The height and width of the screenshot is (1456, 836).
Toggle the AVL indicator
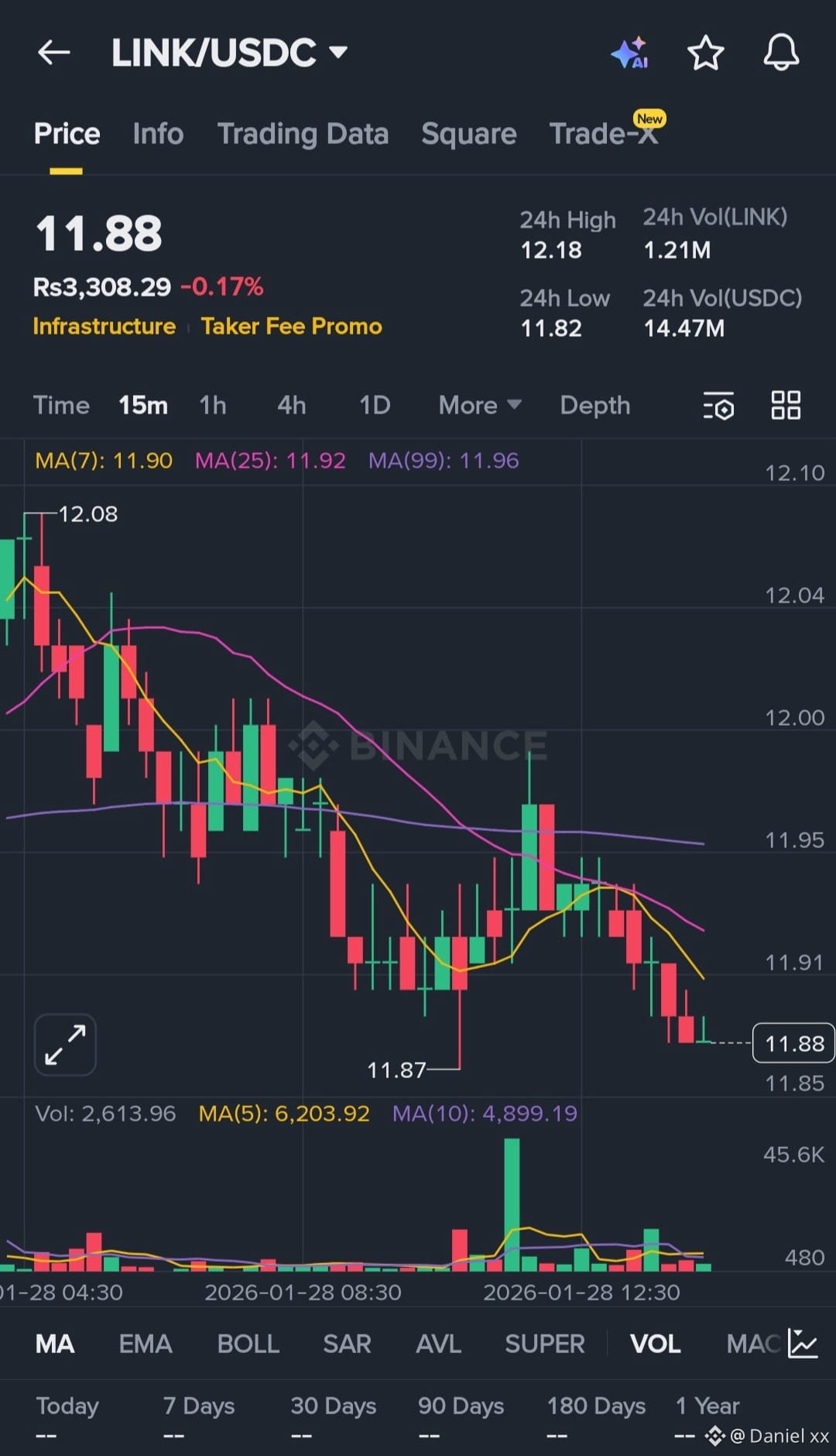[x=439, y=1344]
